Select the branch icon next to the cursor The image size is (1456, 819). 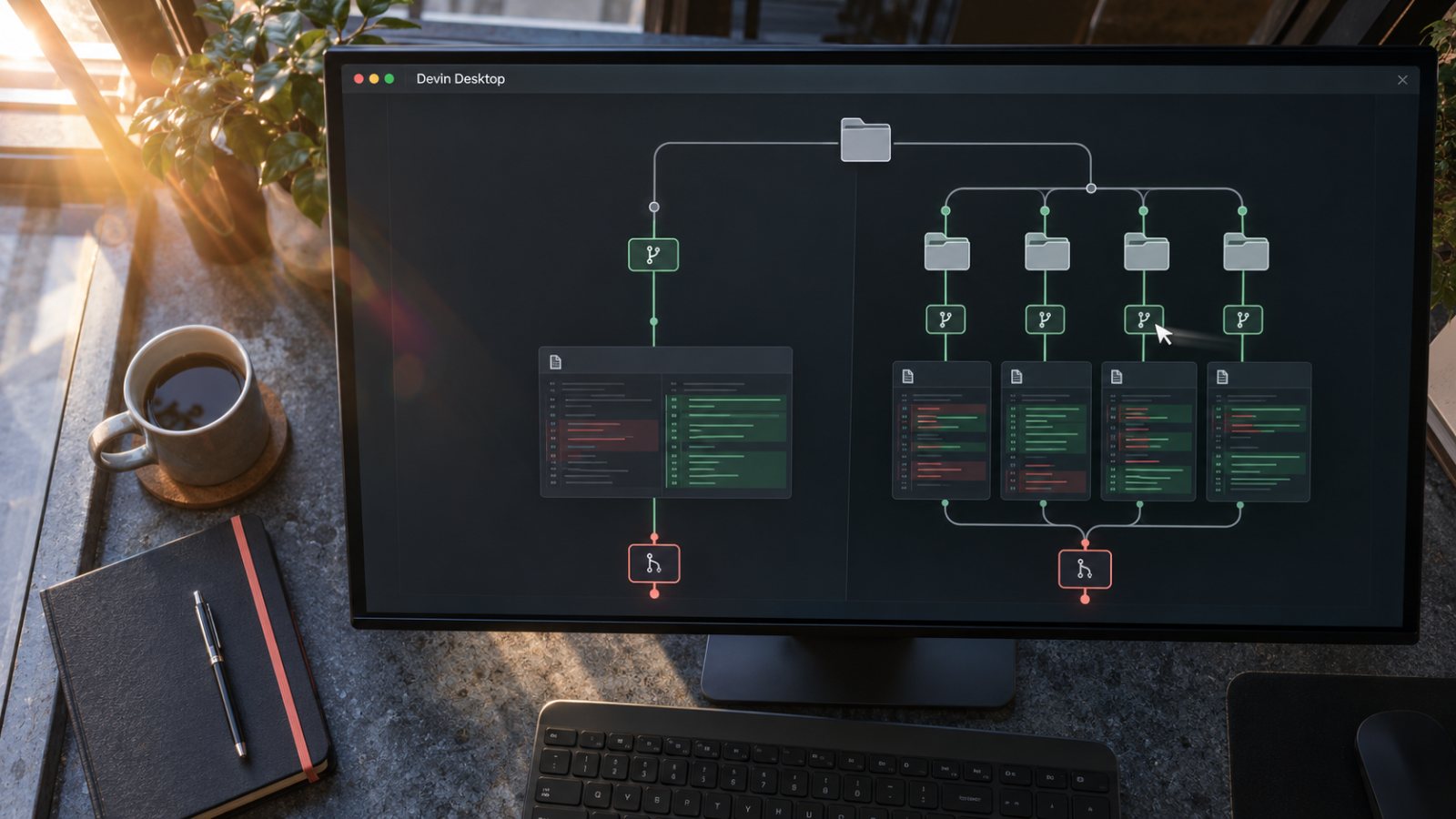pos(1144,319)
